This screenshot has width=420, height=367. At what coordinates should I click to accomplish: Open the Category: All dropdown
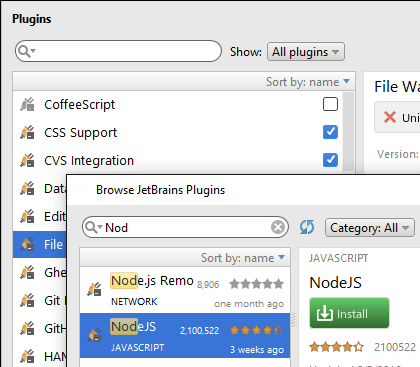coord(370,228)
